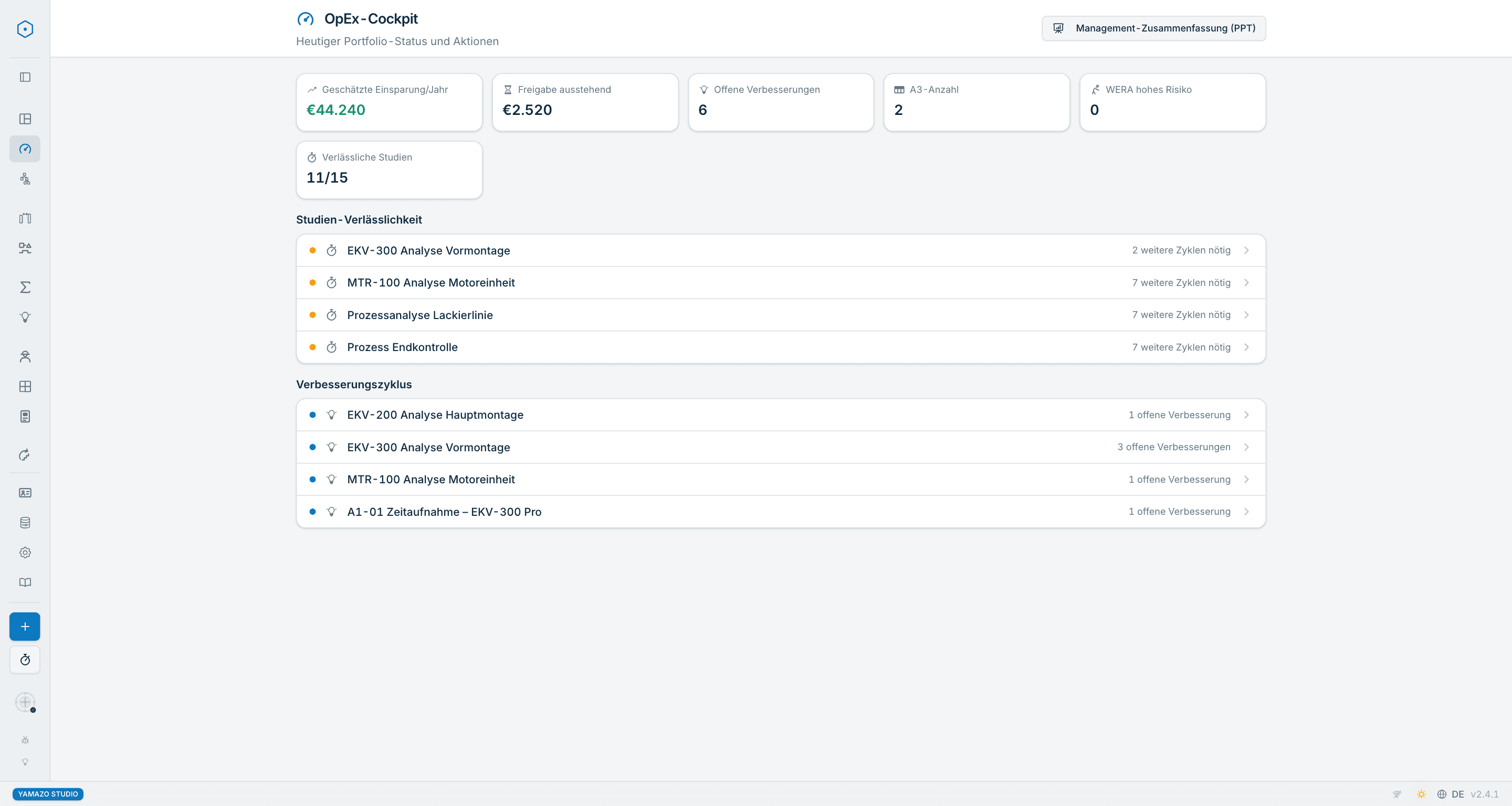
Task: Open the book documentation icon
Action: [25, 582]
